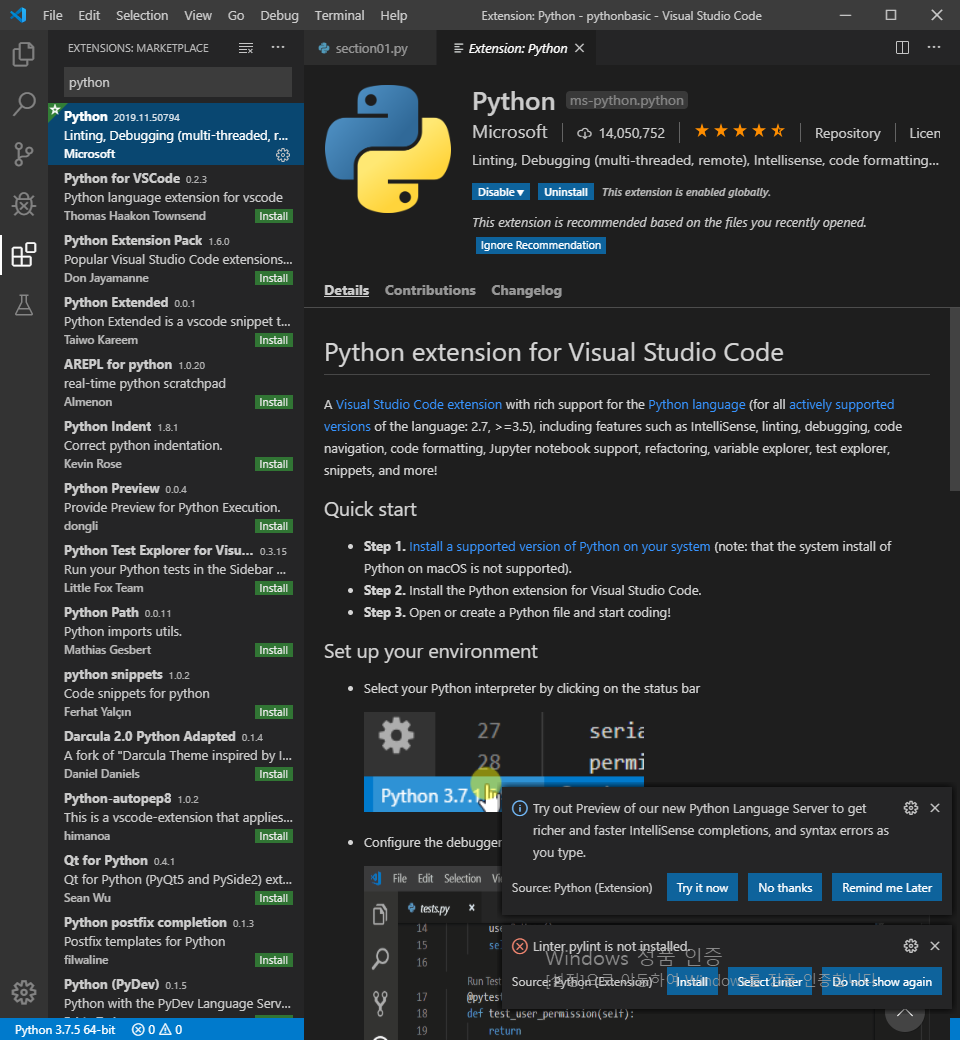
Task: Open the Source Control view
Action: tap(24, 154)
